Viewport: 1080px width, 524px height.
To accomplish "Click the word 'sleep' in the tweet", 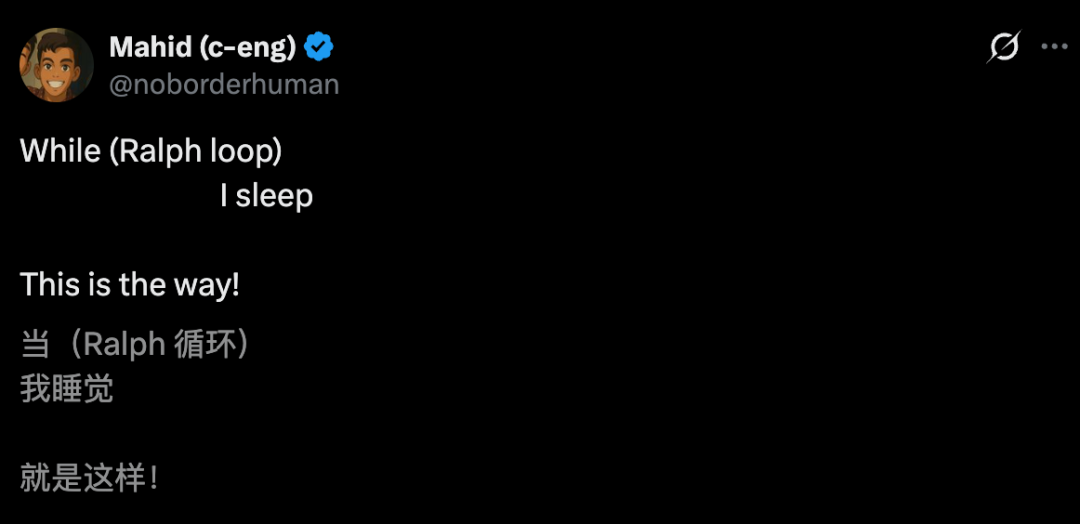I will coord(274,196).
